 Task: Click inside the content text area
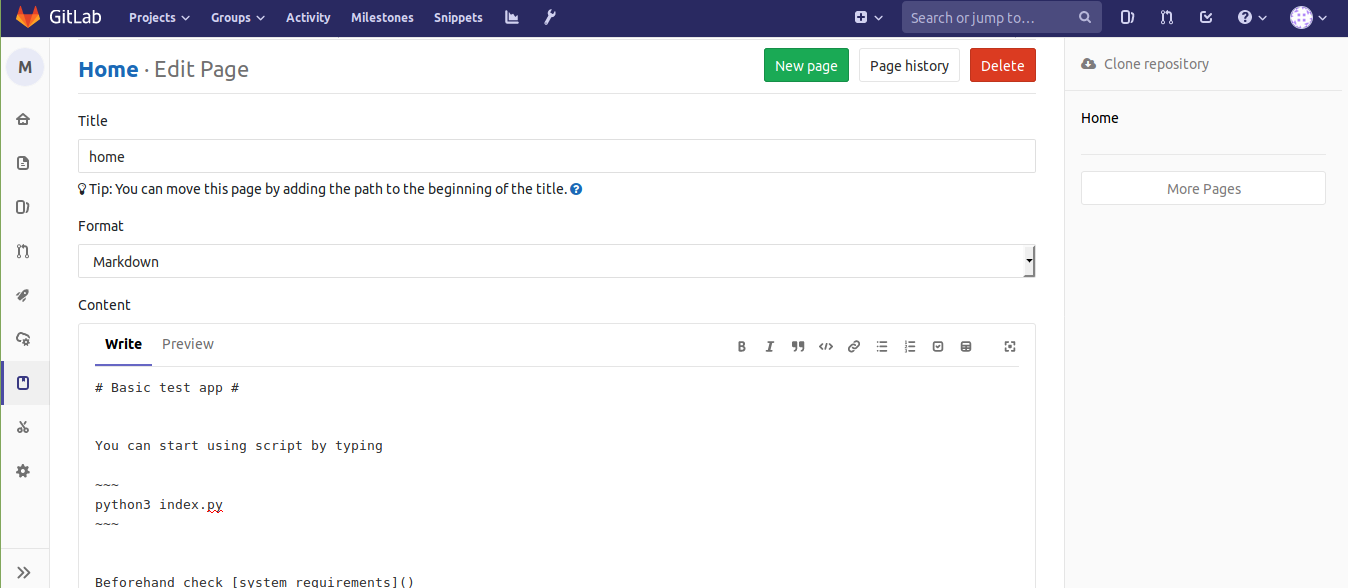coord(556,477)
